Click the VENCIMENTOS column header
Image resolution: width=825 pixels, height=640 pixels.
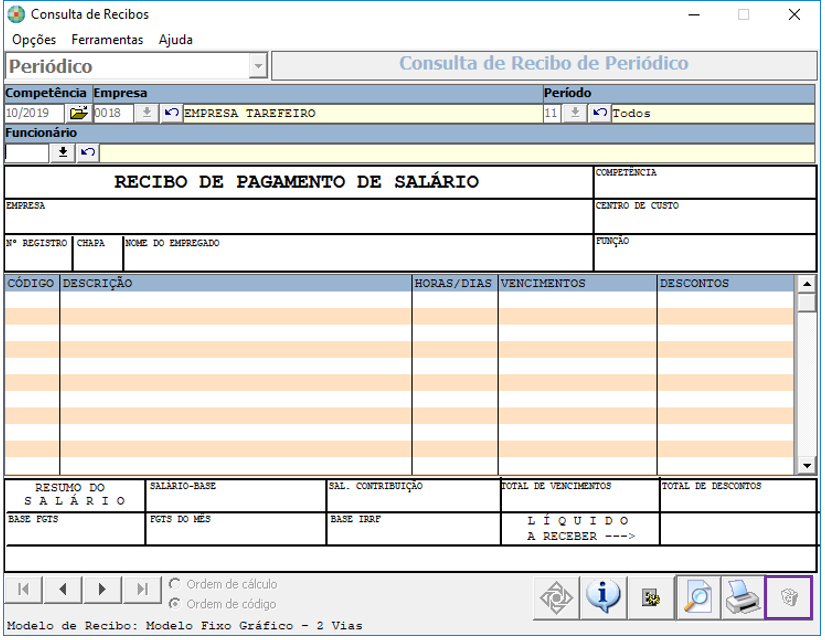pyautogui.click(x=577, y=283)
